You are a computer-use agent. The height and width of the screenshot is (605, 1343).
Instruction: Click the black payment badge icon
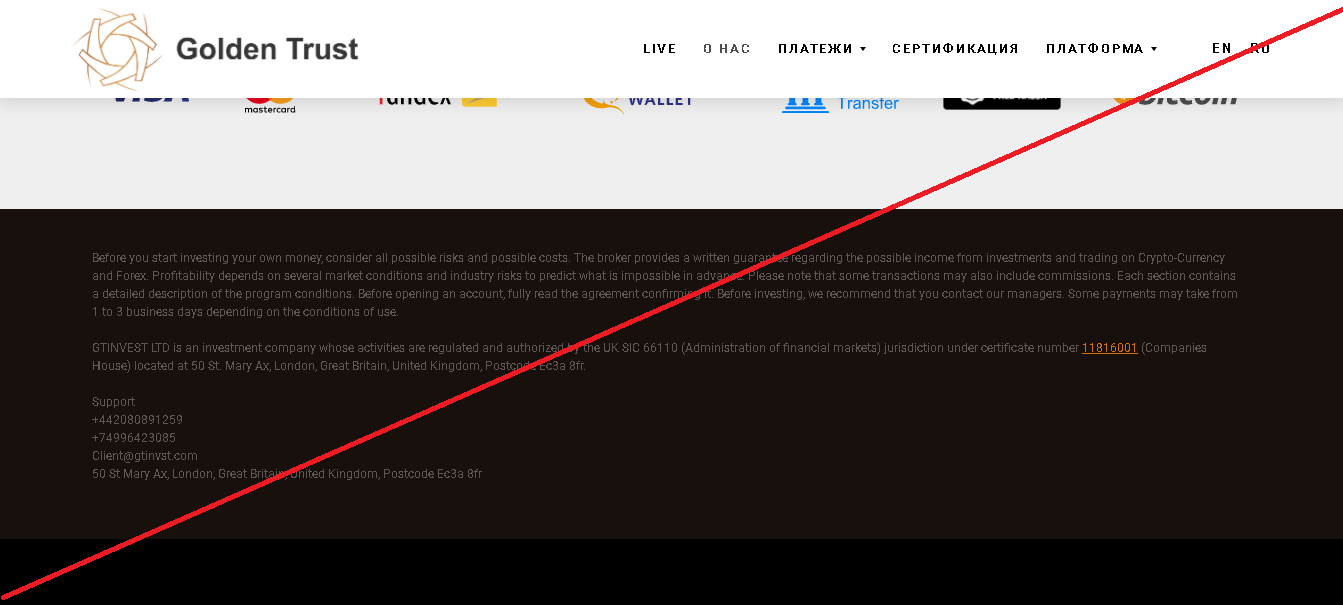tap(1001, 100)
